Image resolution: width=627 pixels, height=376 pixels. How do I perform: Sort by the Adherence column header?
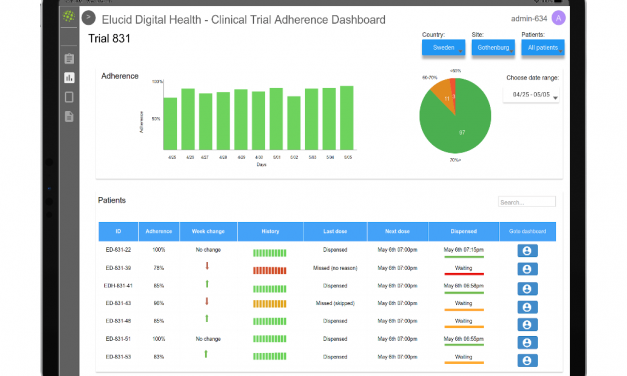(159, 232)
